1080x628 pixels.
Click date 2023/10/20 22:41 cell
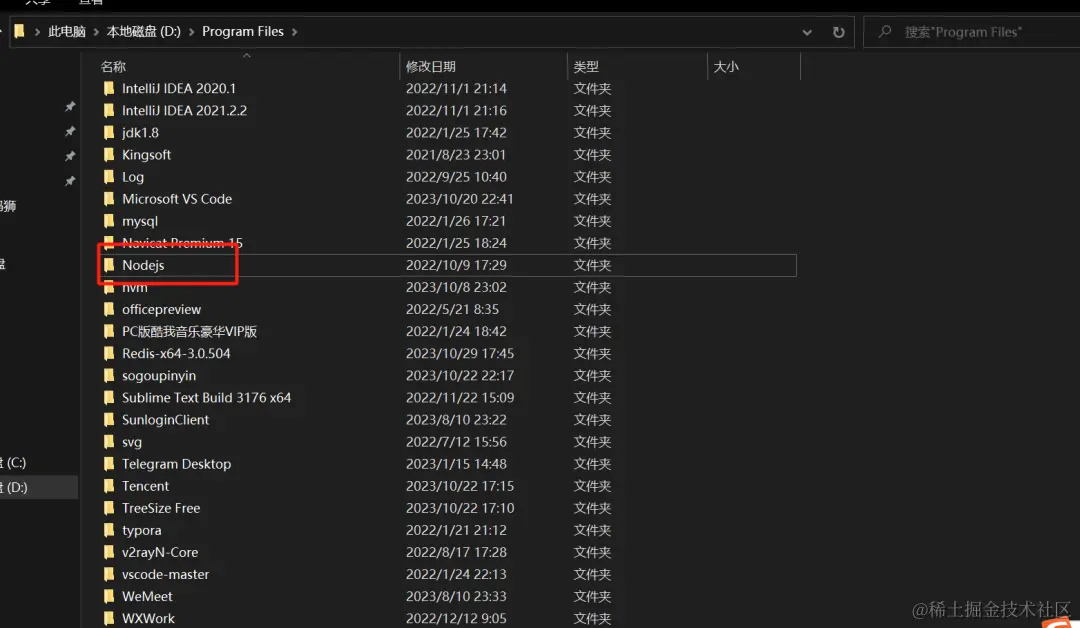459,199
